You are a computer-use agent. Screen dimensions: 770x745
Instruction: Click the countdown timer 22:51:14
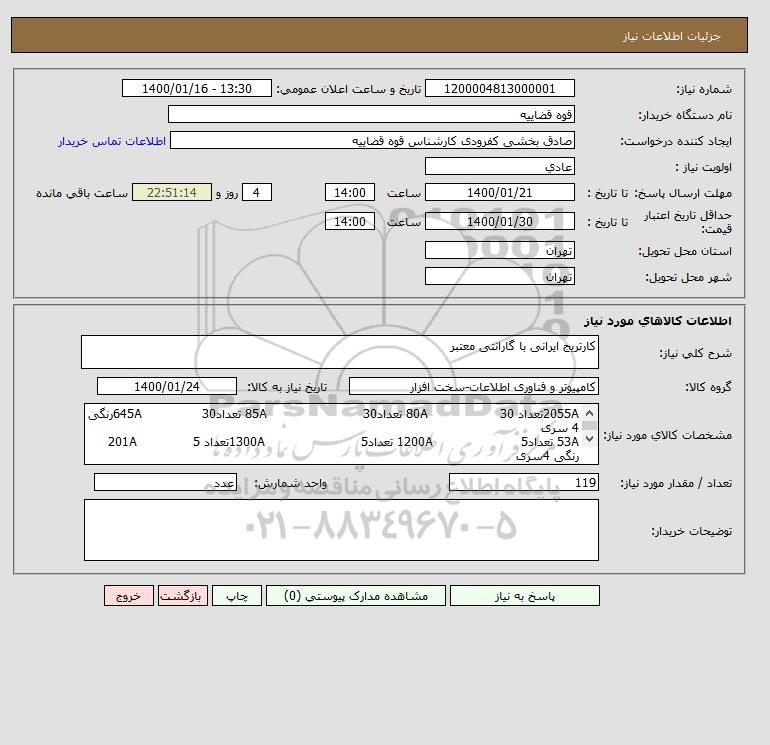coord(172,193)
